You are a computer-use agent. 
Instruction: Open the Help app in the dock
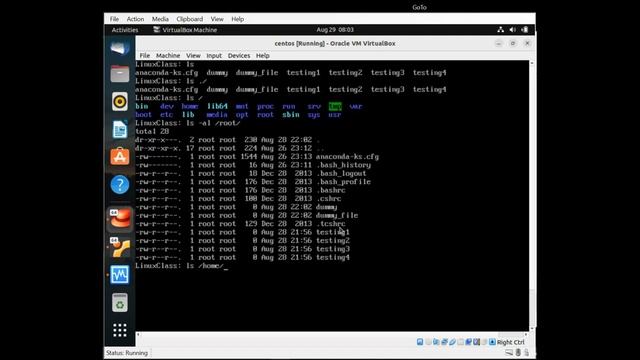point(120,185)
